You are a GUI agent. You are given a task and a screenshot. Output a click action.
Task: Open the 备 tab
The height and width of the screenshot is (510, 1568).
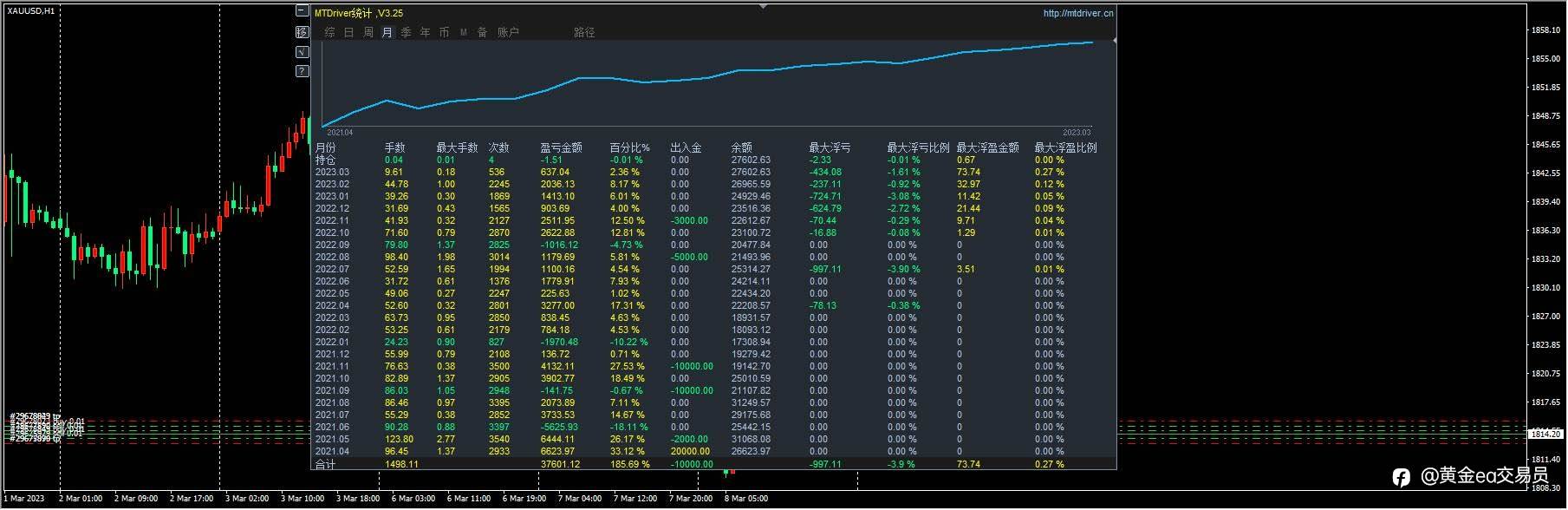click(x=482, y=32)
